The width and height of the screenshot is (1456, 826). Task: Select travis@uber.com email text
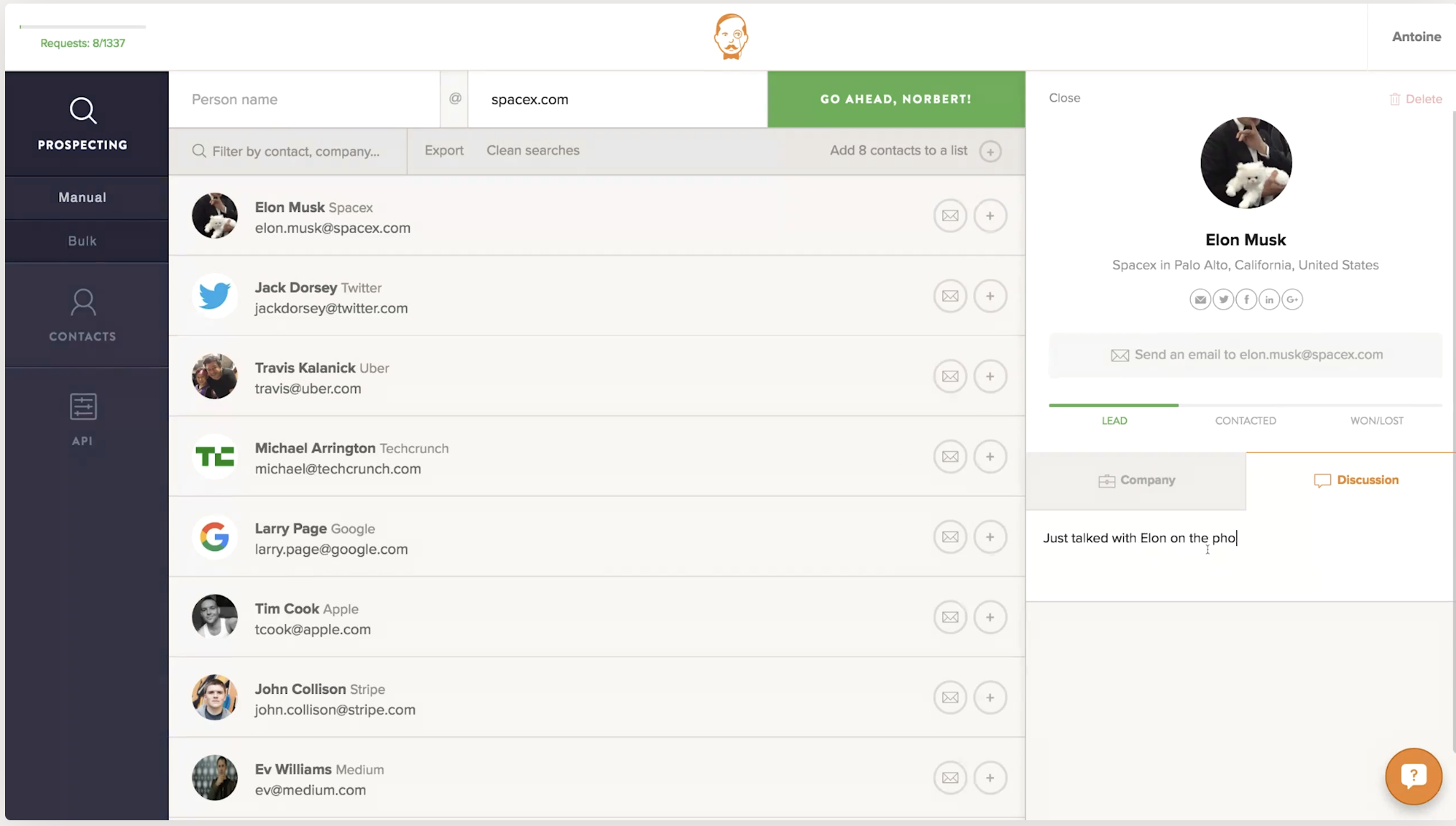[308, 389]
